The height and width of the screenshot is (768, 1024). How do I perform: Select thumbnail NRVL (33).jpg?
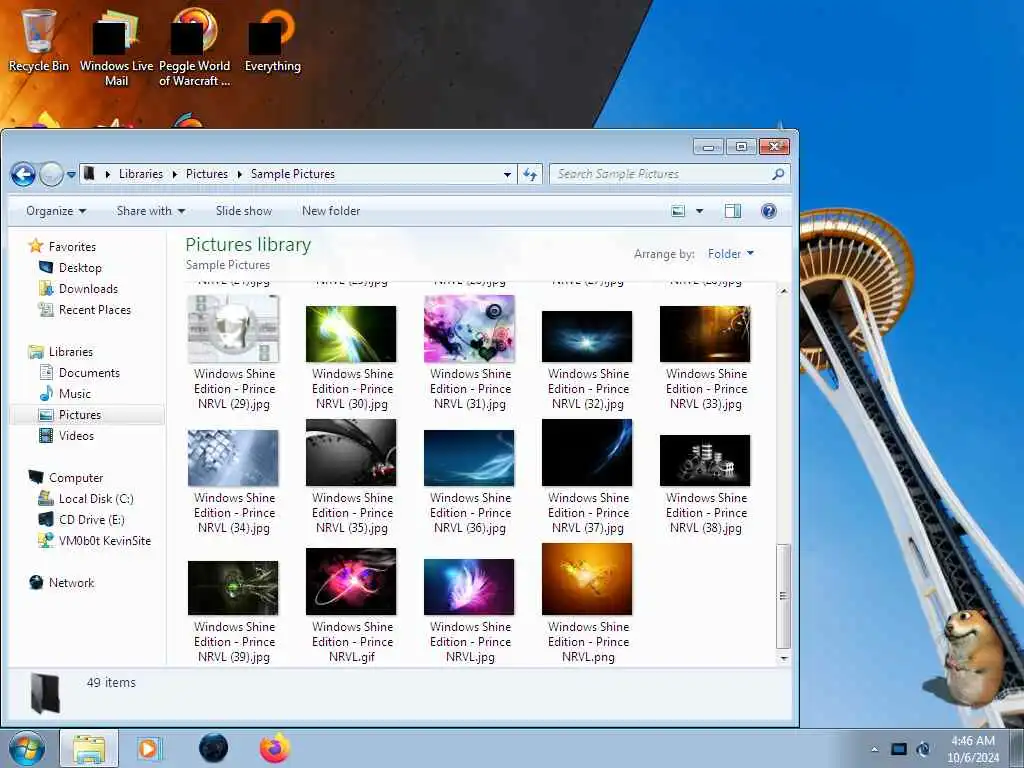705,334
